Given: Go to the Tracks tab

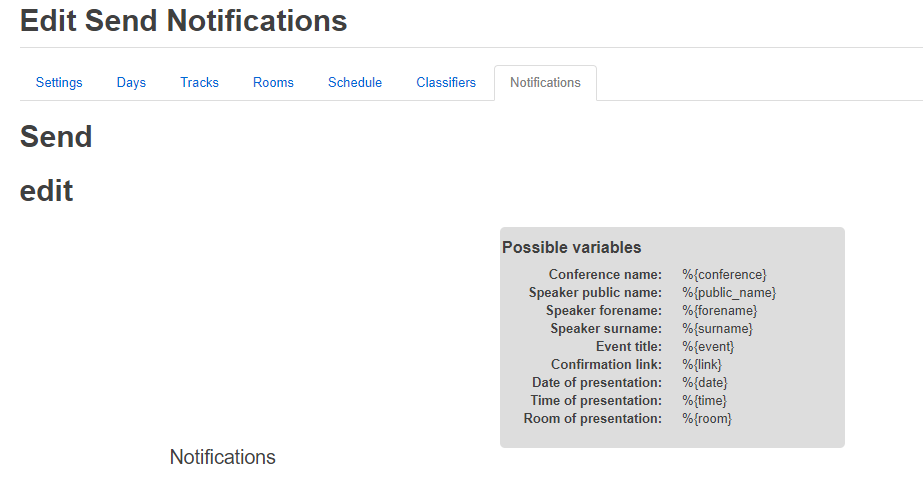Looking at the screenshot, I should coord(199,83).
